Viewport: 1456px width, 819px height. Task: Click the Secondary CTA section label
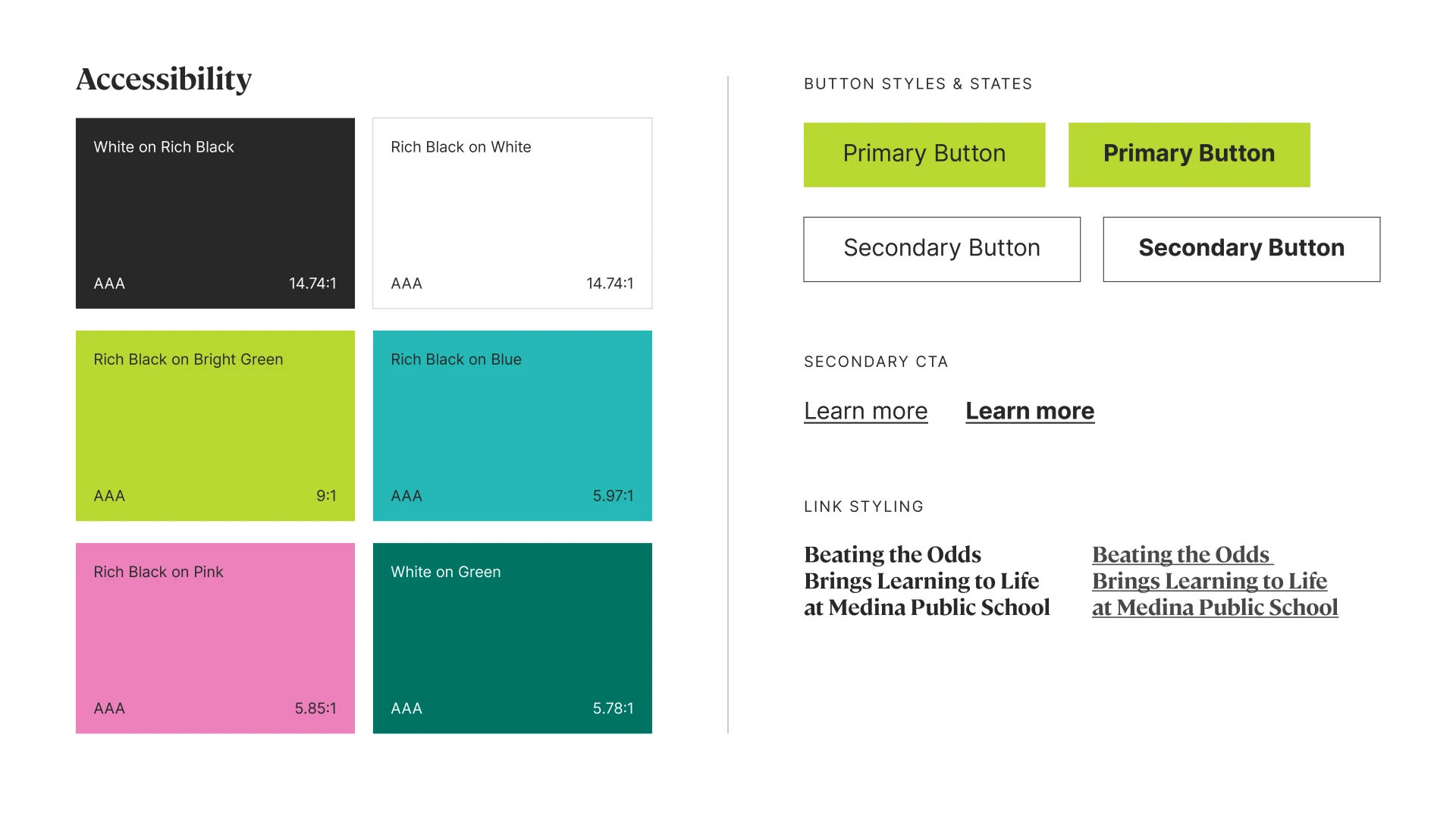tap(875, 362)
